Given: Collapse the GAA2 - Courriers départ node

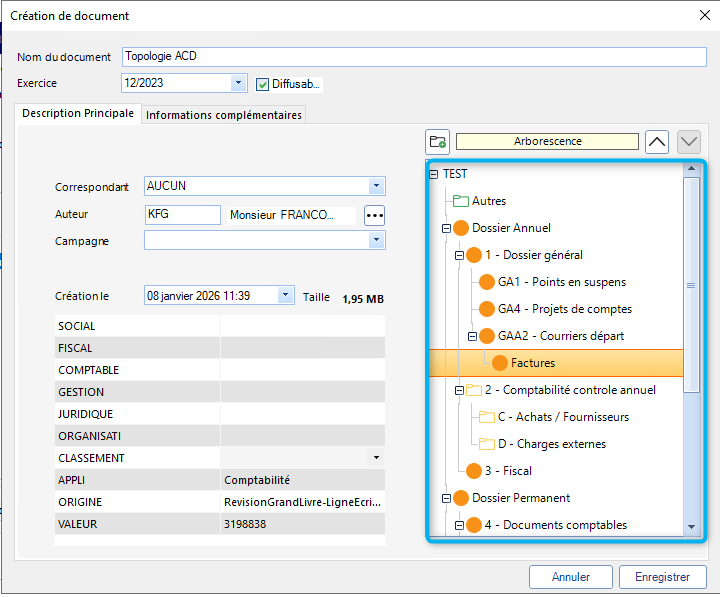Looking at the screenshot, I should pos(473,336).
